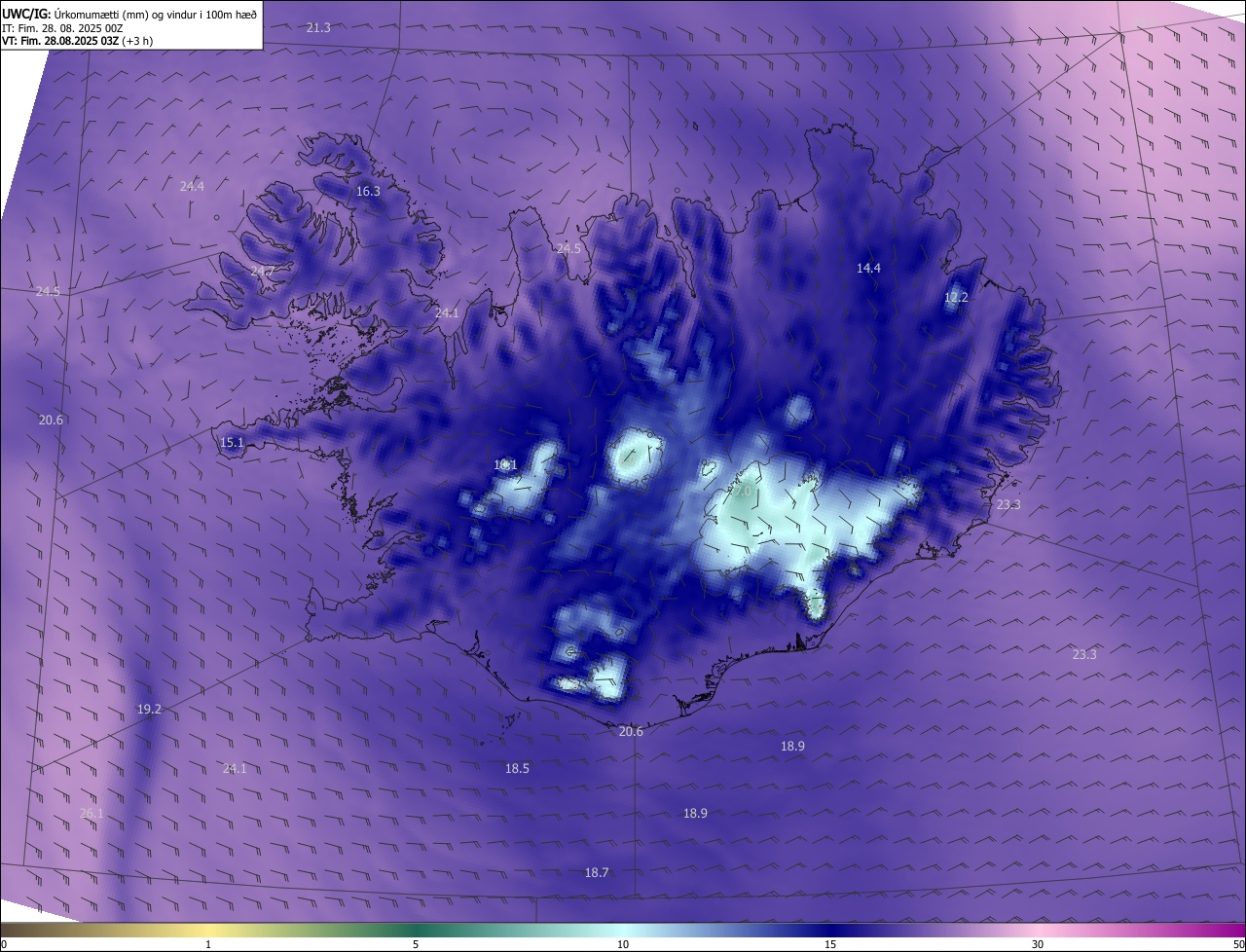This screenshot has width=1246, height=952.
Task: Click the 24.5 value in the north-coast bay
Action: (x=568, y=248)
